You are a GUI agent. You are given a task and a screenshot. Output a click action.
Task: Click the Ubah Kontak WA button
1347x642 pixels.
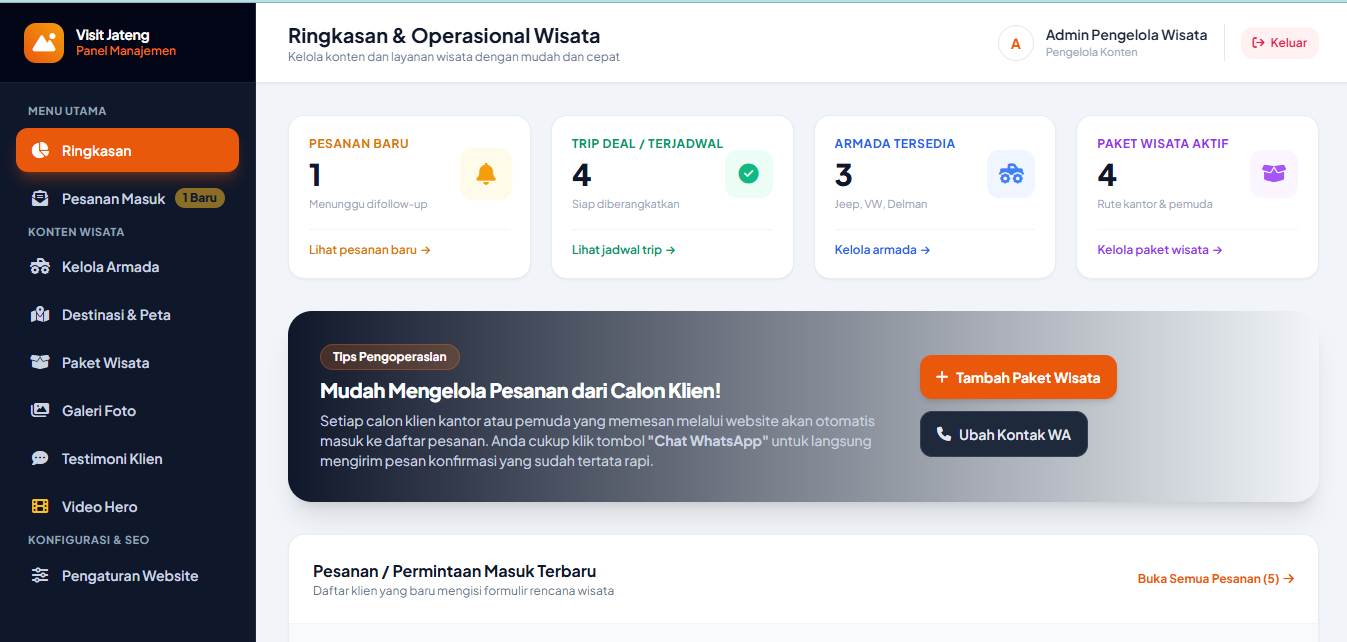pyautogui.click(x=1004, y=434)
